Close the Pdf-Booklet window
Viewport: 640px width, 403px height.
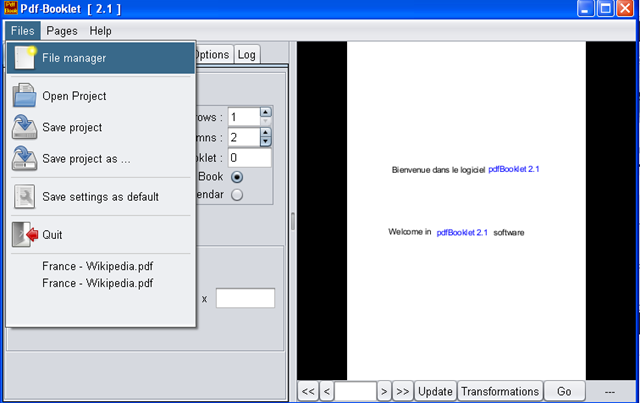click(x=625, y=9)
